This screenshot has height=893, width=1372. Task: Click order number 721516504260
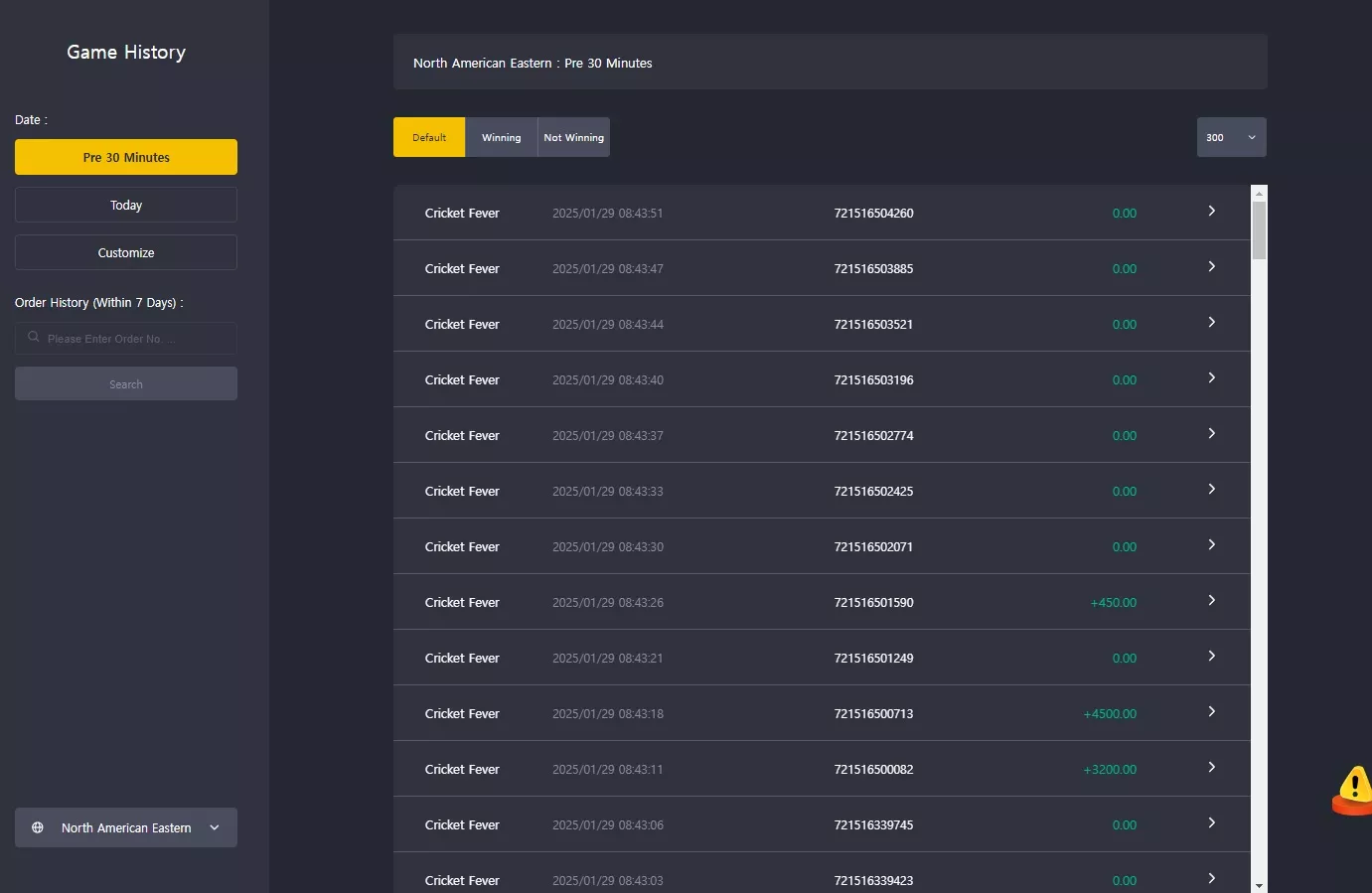pos(873,213)
